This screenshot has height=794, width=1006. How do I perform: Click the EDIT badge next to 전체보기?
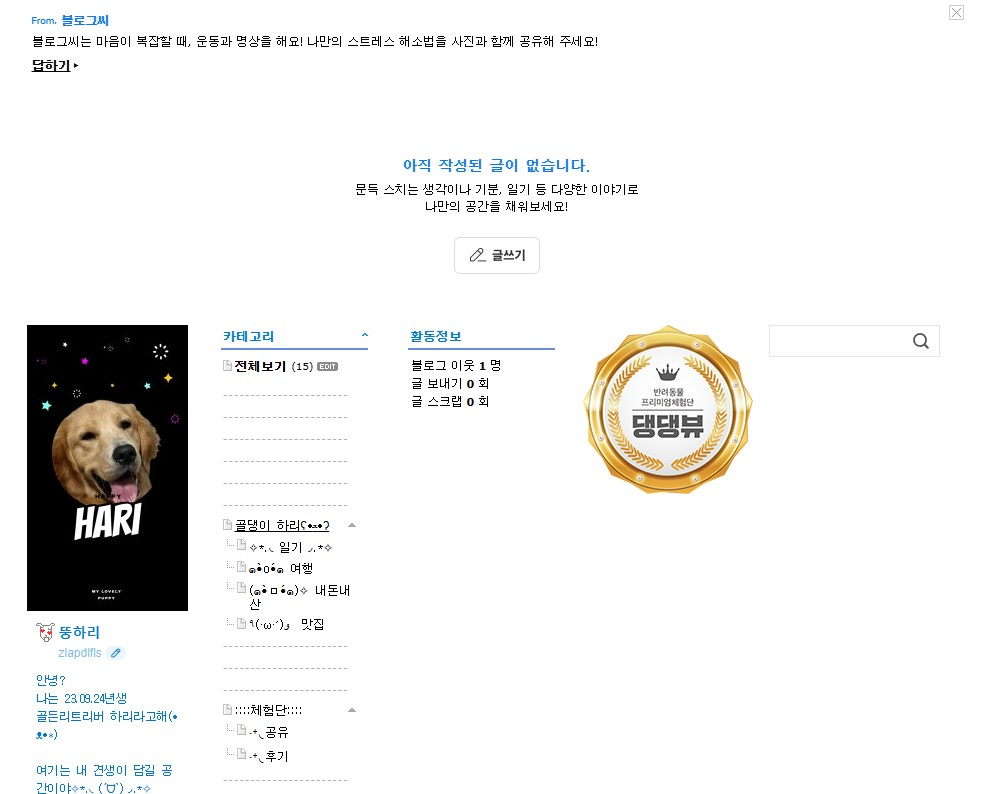point(327,367)
